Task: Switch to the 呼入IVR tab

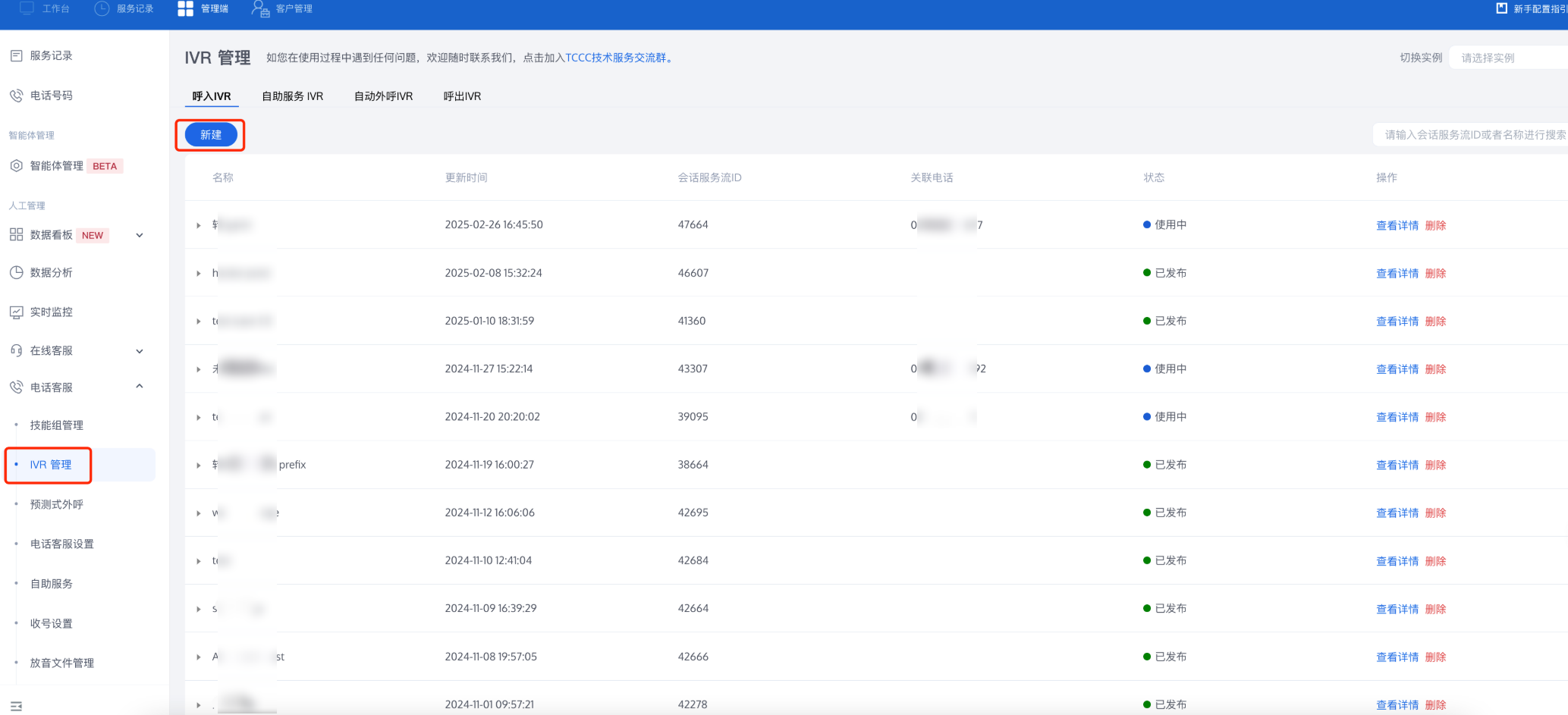Action: pos(212,96)
